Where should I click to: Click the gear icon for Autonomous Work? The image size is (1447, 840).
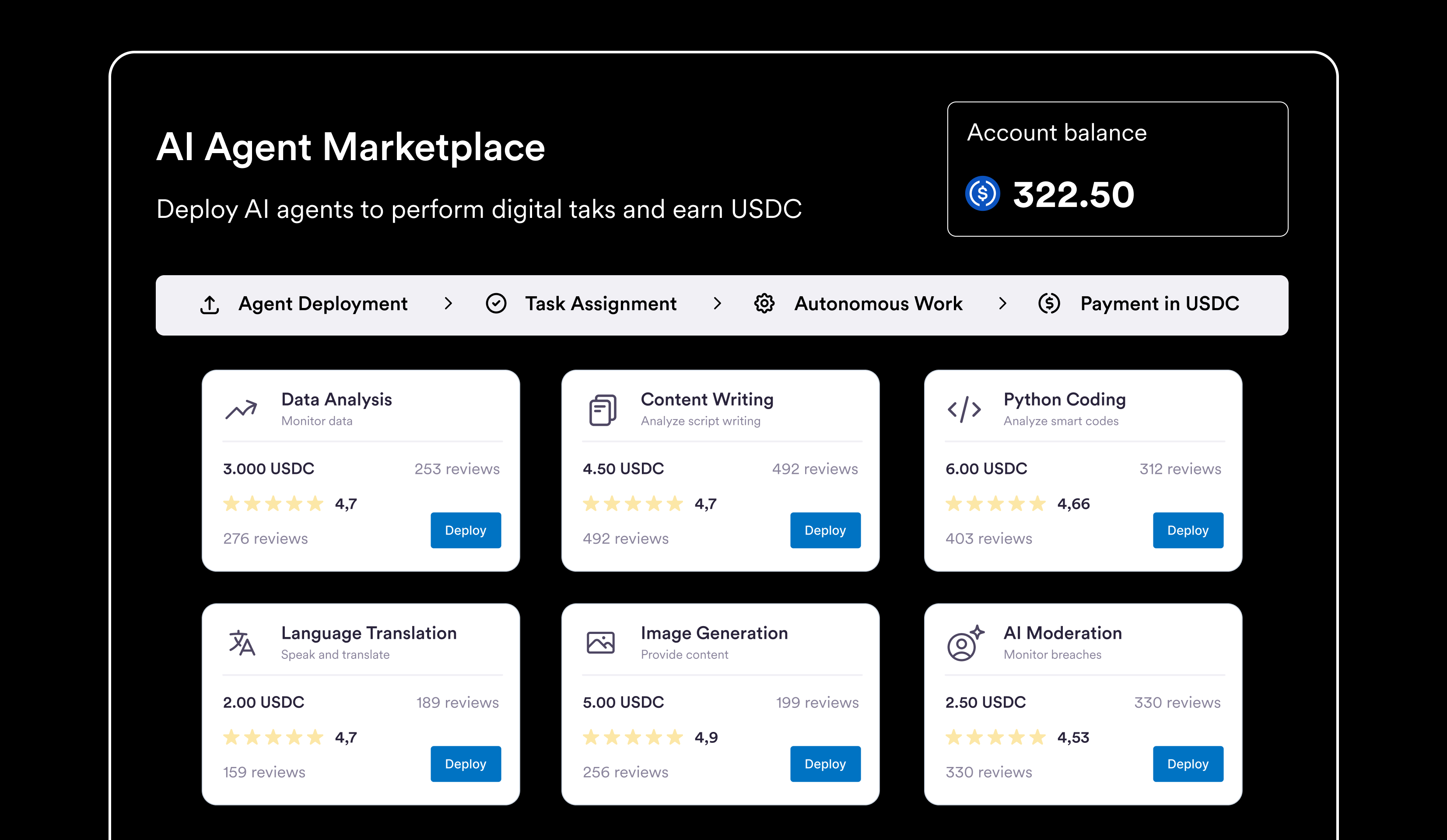click(764, 303)
